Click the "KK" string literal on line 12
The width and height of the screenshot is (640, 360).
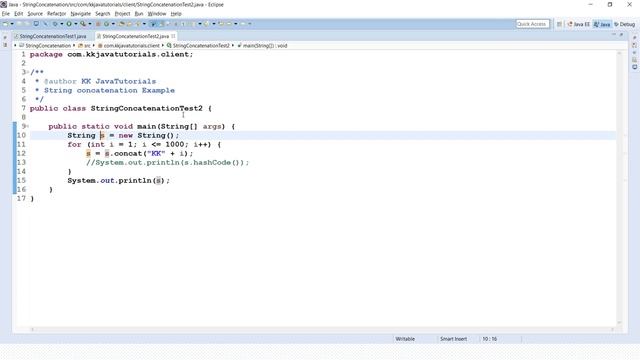156,153
